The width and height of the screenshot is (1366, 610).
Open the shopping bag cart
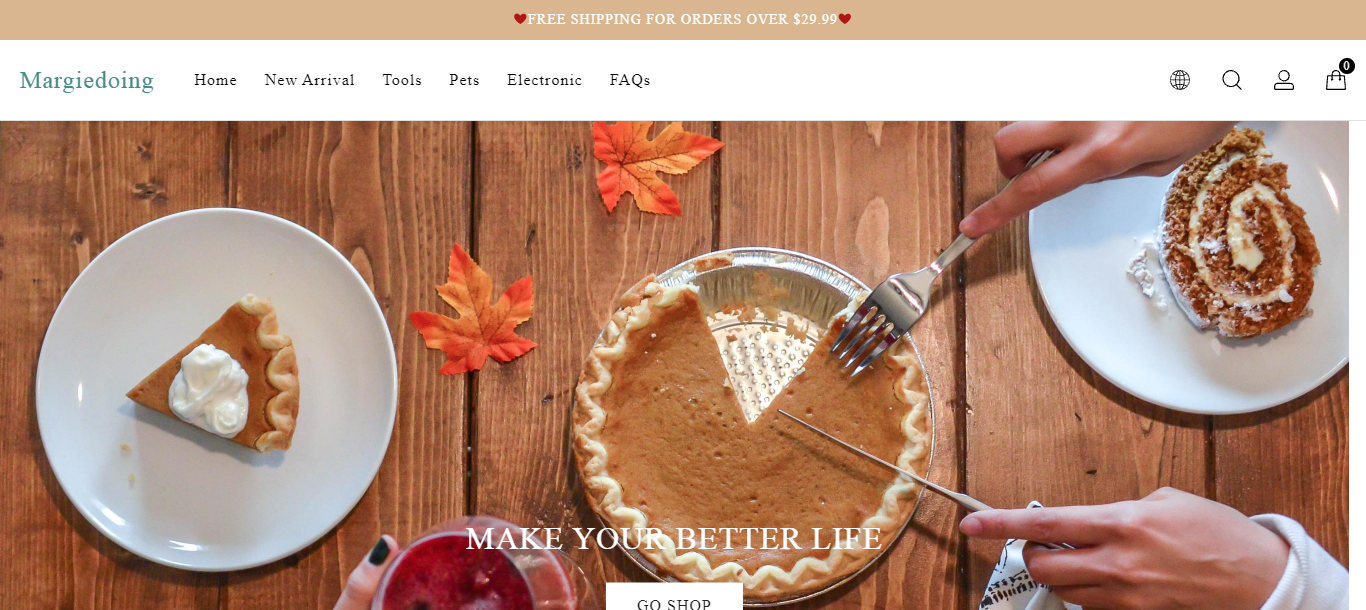click(1336, 80)
